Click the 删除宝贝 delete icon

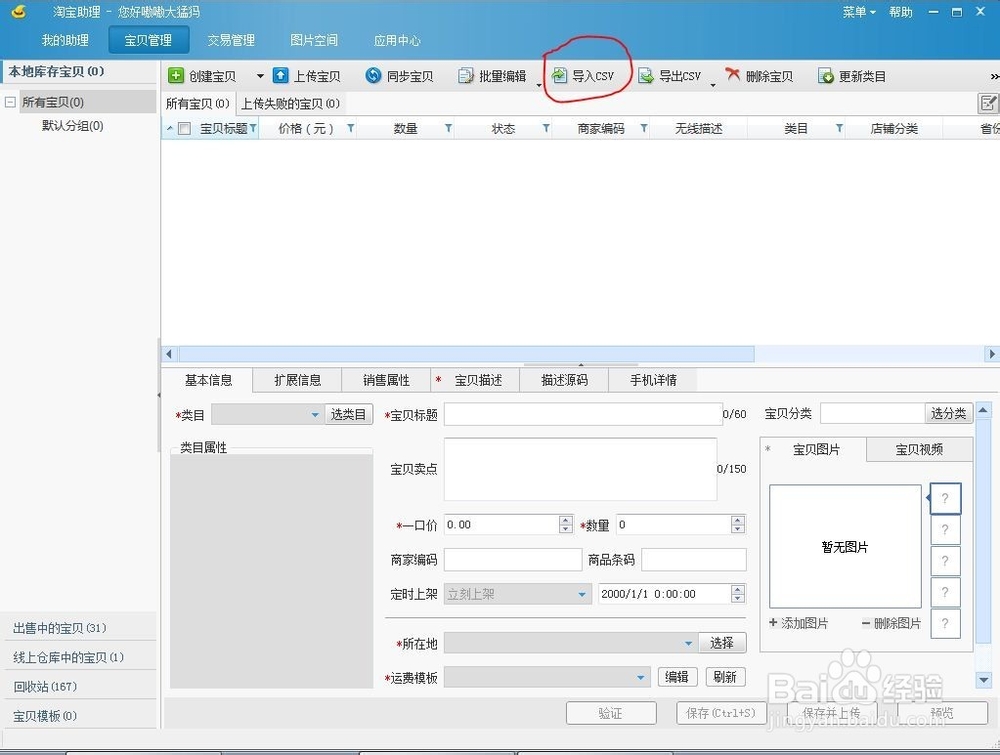pyautogui.click(x=733, y=75)
